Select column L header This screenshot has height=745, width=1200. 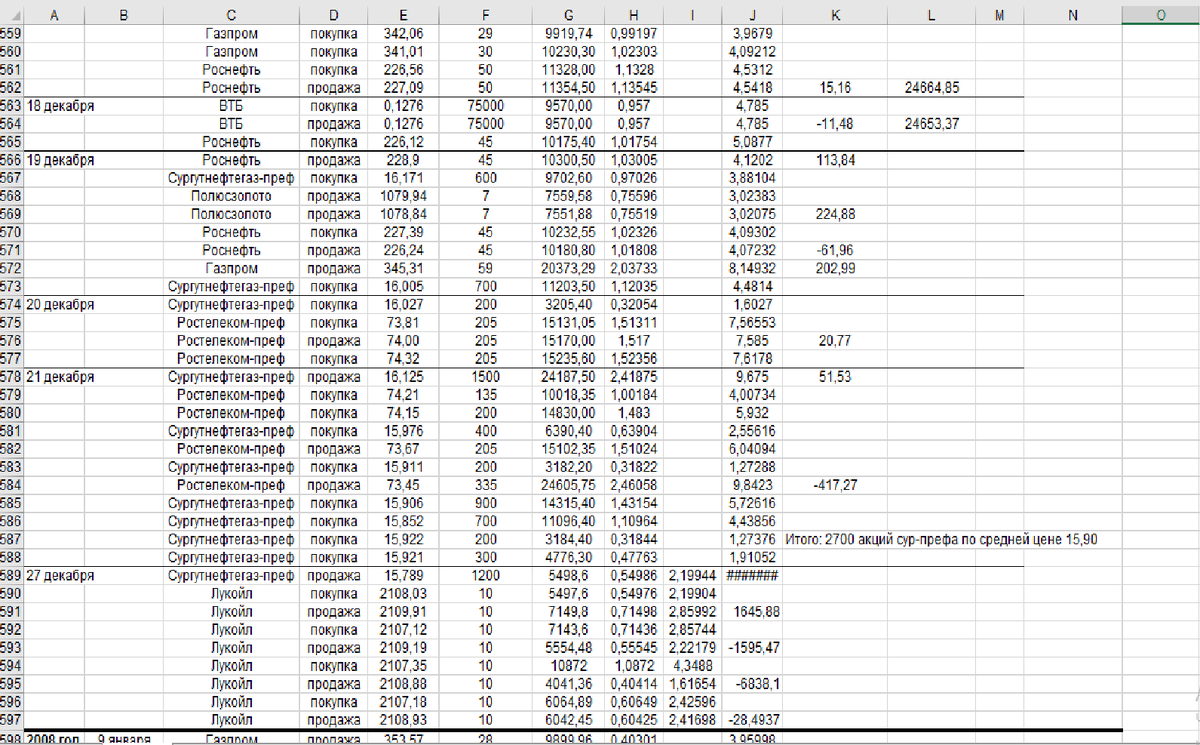coord(931,15)
